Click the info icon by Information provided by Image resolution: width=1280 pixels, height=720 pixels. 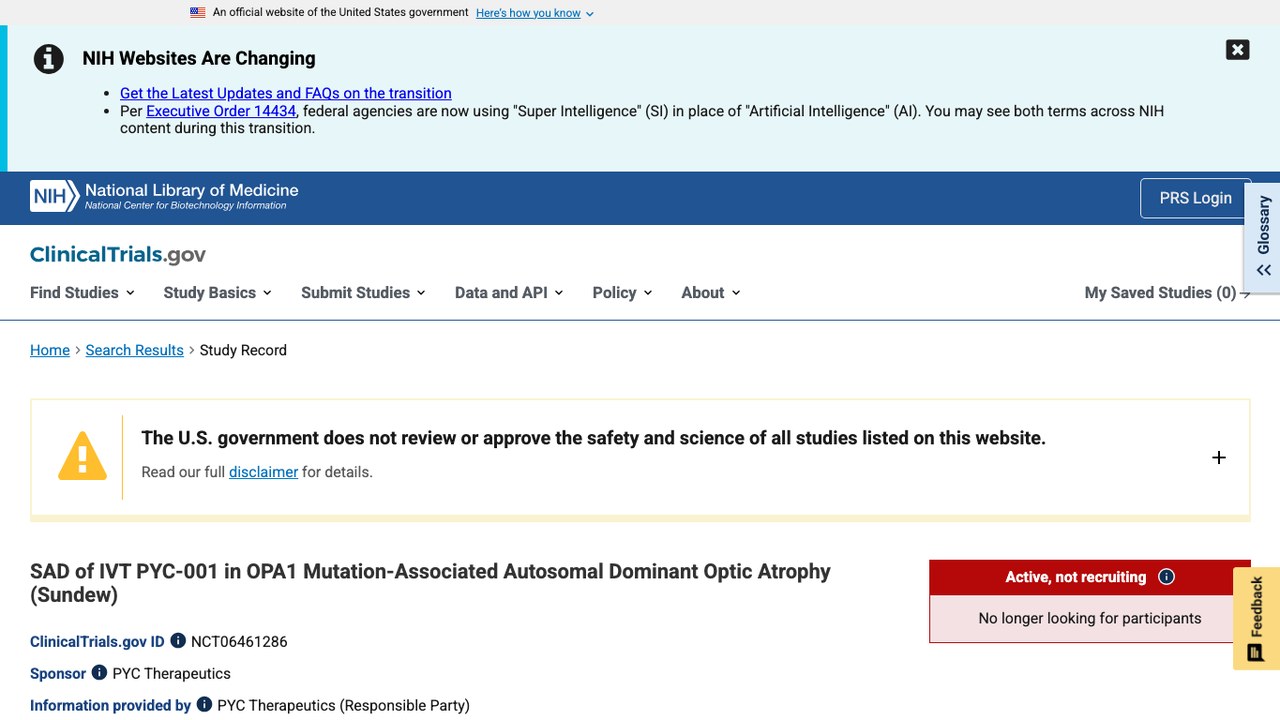[204, 705]
